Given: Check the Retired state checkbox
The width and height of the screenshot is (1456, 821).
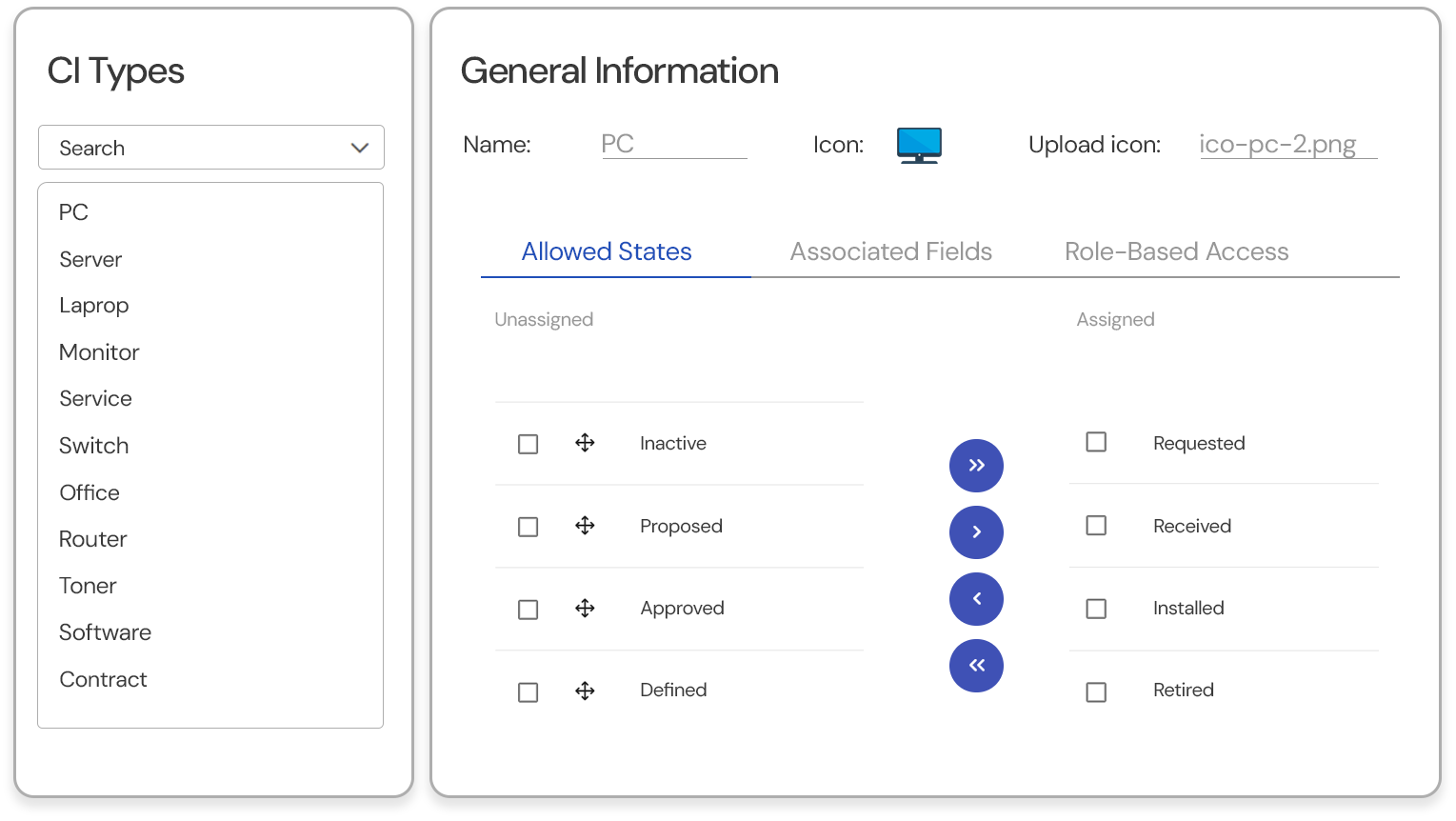Looking at the screenshot, I should click(x=1096, y=692).
